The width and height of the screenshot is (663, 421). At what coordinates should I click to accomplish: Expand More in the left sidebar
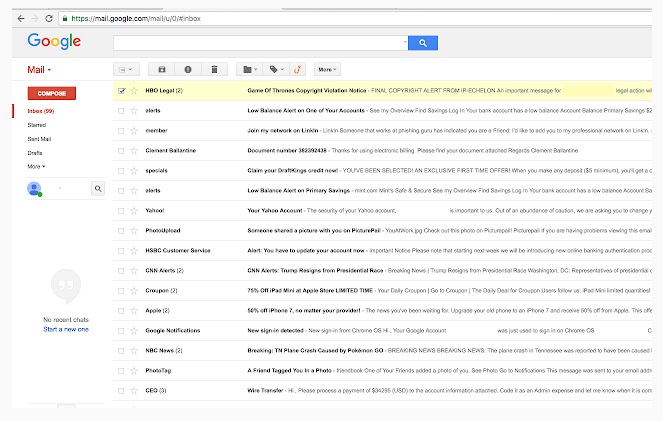pyautogui.click(x=36, y=167)
